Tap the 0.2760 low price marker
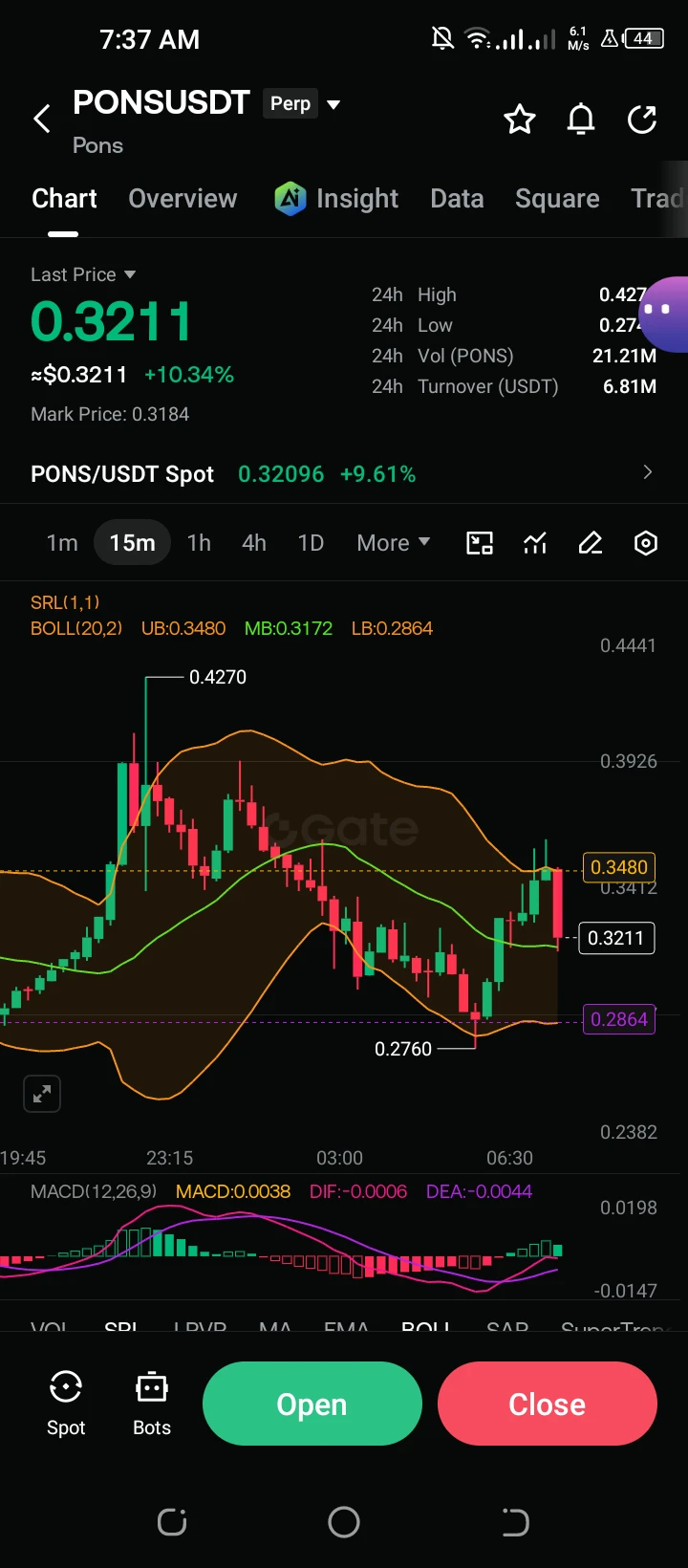Screen dimensions: 688x1568 403,1049
